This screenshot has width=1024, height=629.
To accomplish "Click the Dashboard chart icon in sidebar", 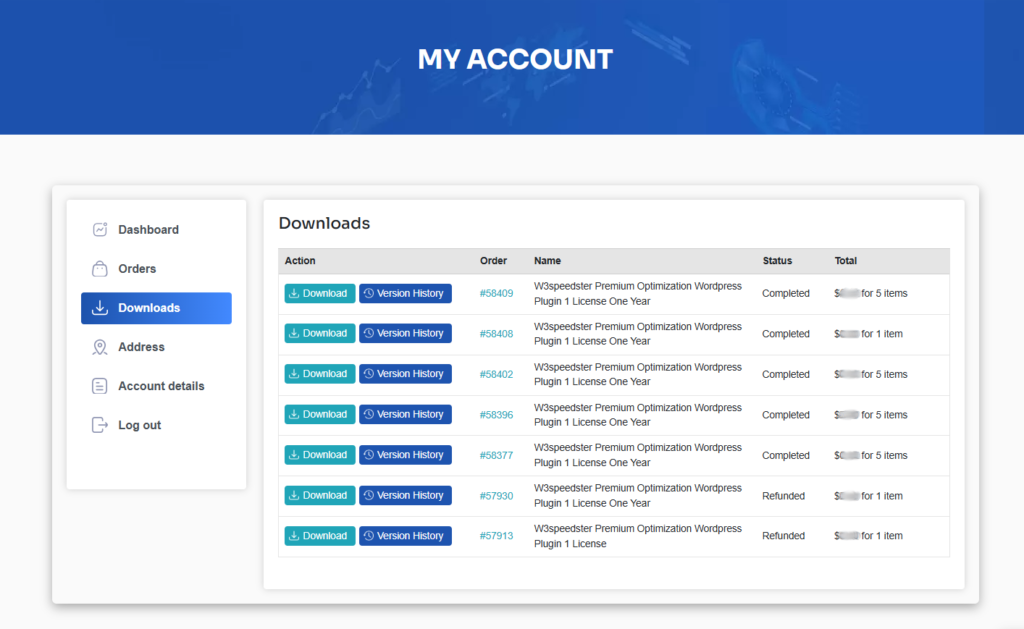I will [x=99, y=229].
